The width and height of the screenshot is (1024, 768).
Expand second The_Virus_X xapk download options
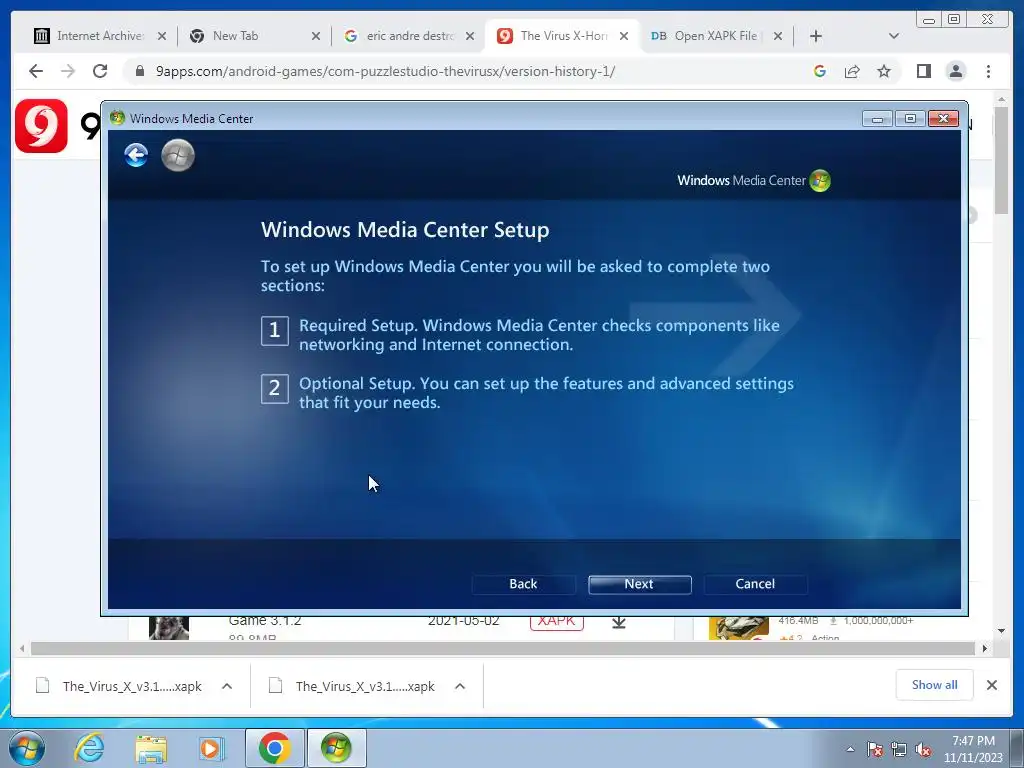coord(460,686)
